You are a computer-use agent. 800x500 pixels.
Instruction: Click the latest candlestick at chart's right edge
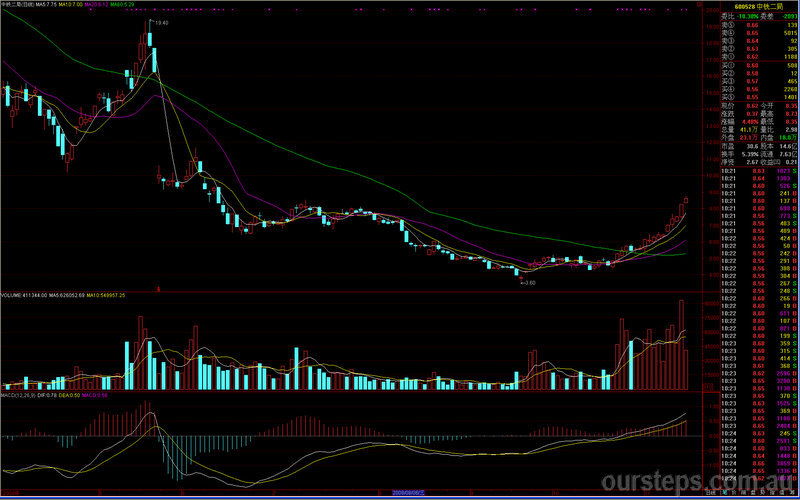[686, 200]
